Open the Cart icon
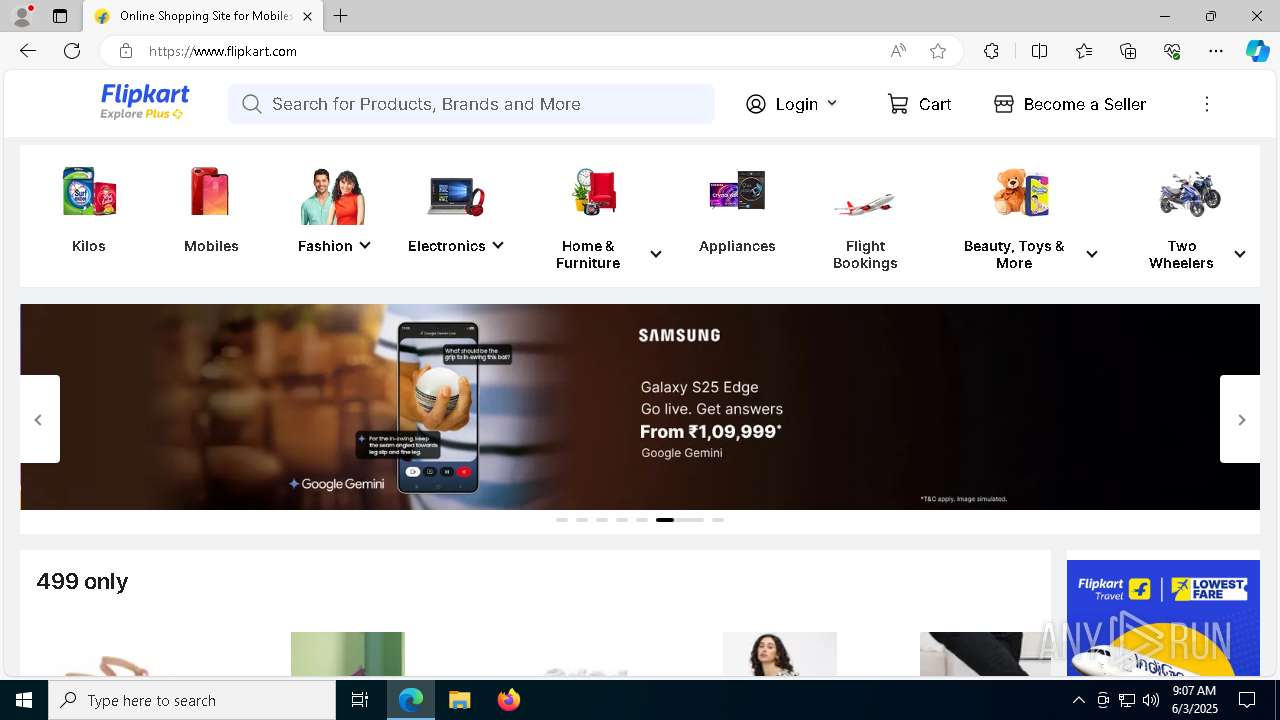The width and height of the screenshot is (1280, 720). pyautogui.click(x=898, y=104)
